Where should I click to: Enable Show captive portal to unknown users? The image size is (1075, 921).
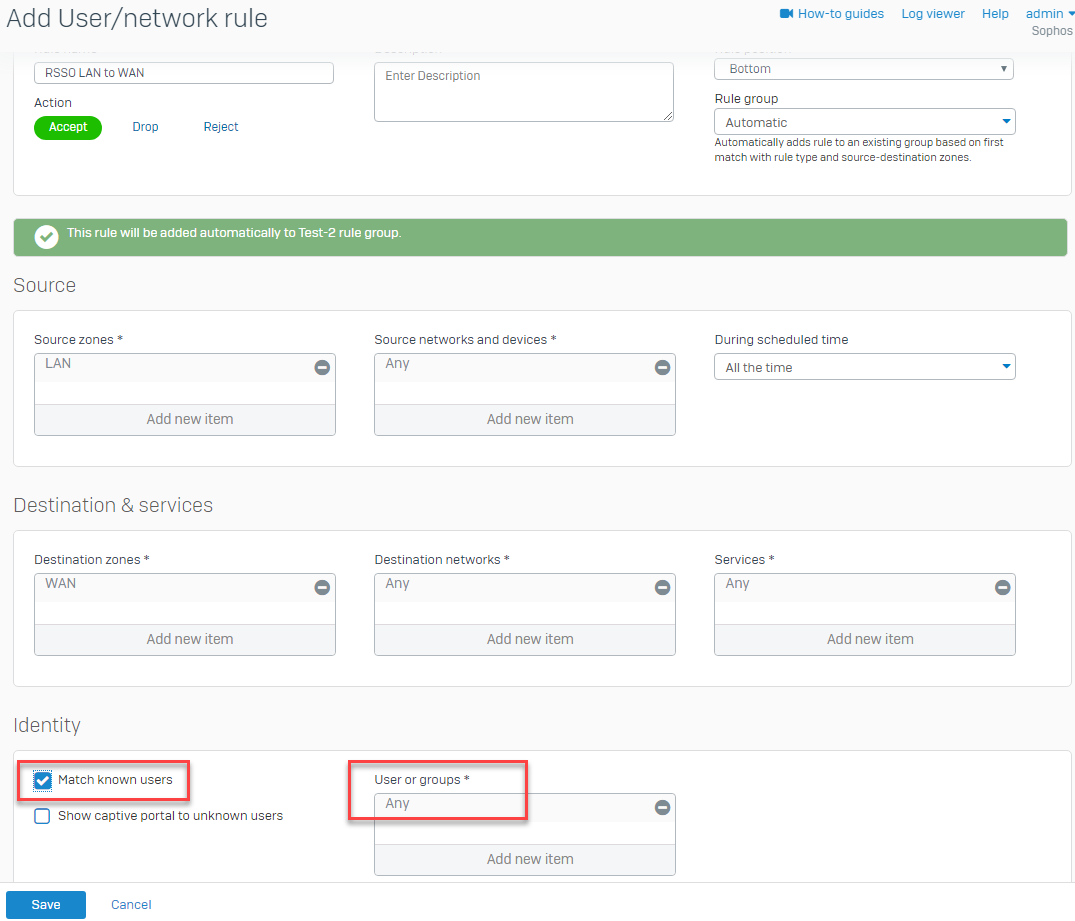pos(41,816)
